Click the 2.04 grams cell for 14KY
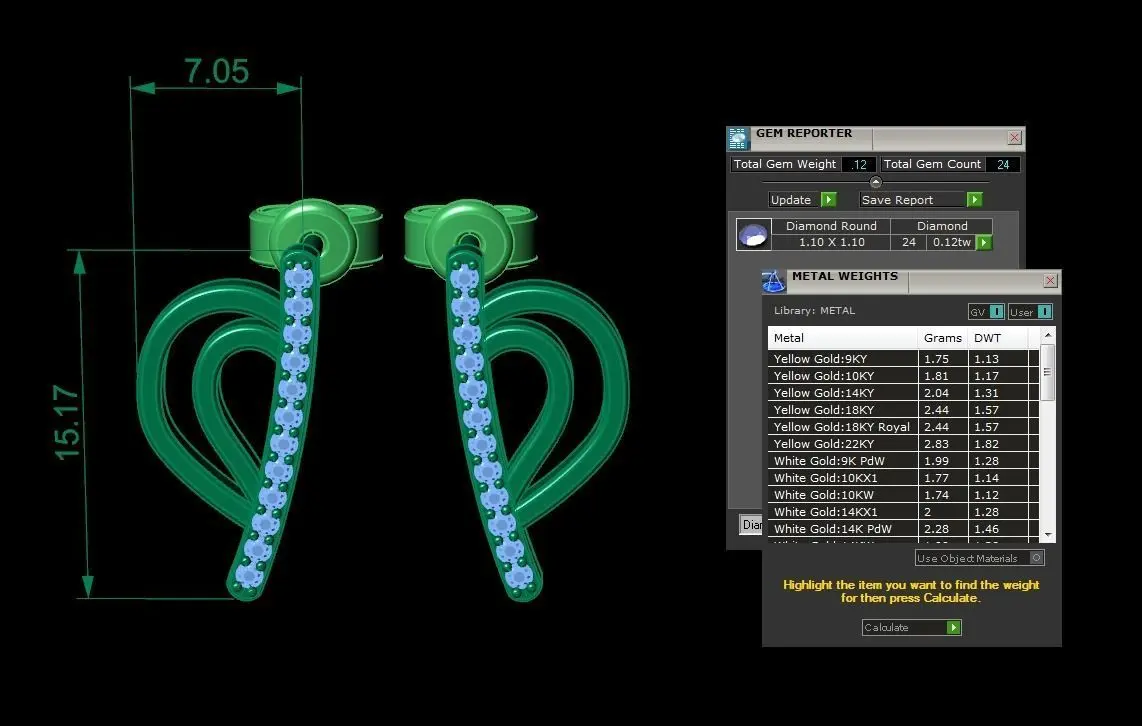Image resolution: width=1142 pixels, height=726 pixels. (943, 393)
